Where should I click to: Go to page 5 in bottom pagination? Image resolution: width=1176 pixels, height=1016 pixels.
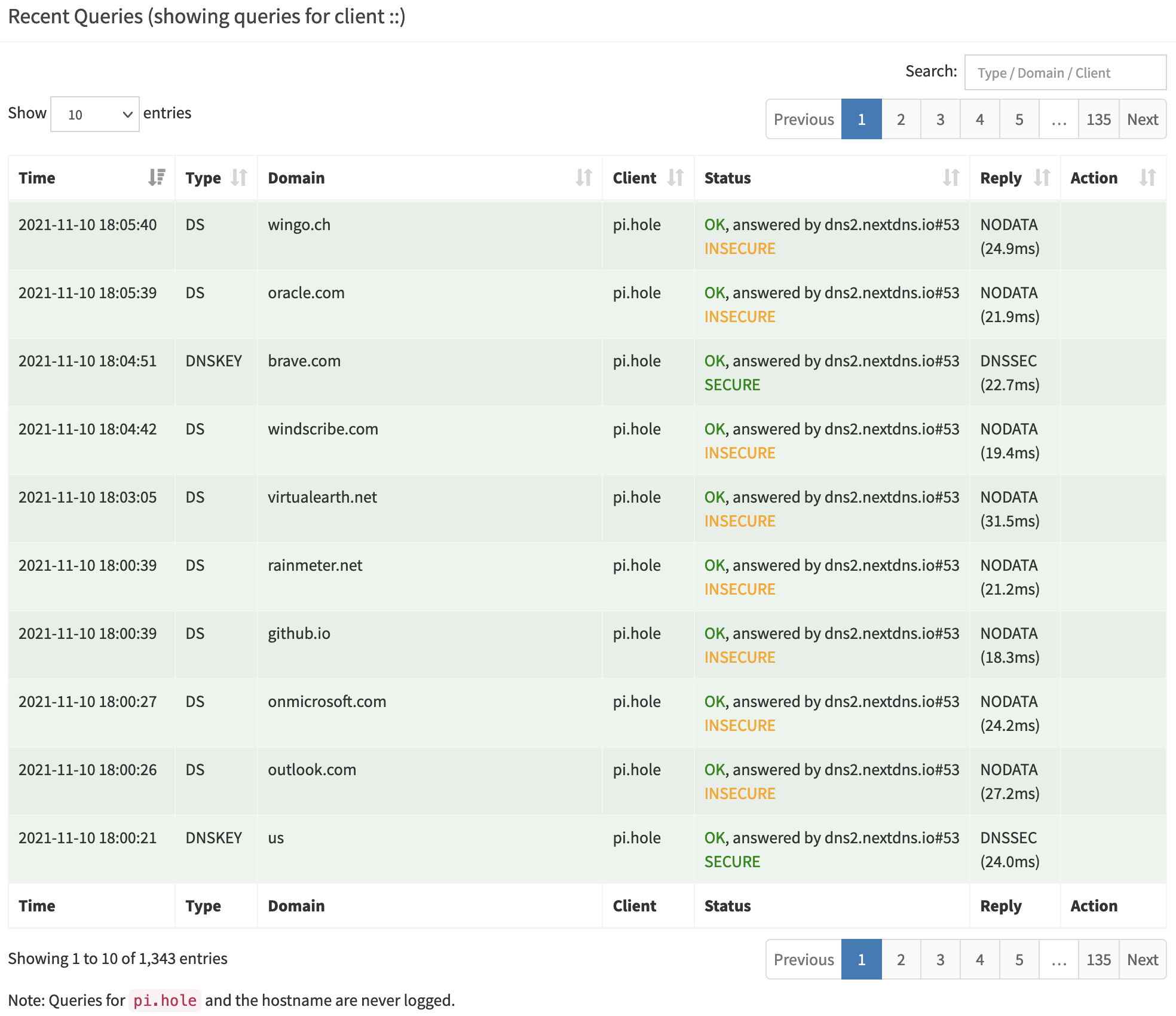tap(1019, 959)
